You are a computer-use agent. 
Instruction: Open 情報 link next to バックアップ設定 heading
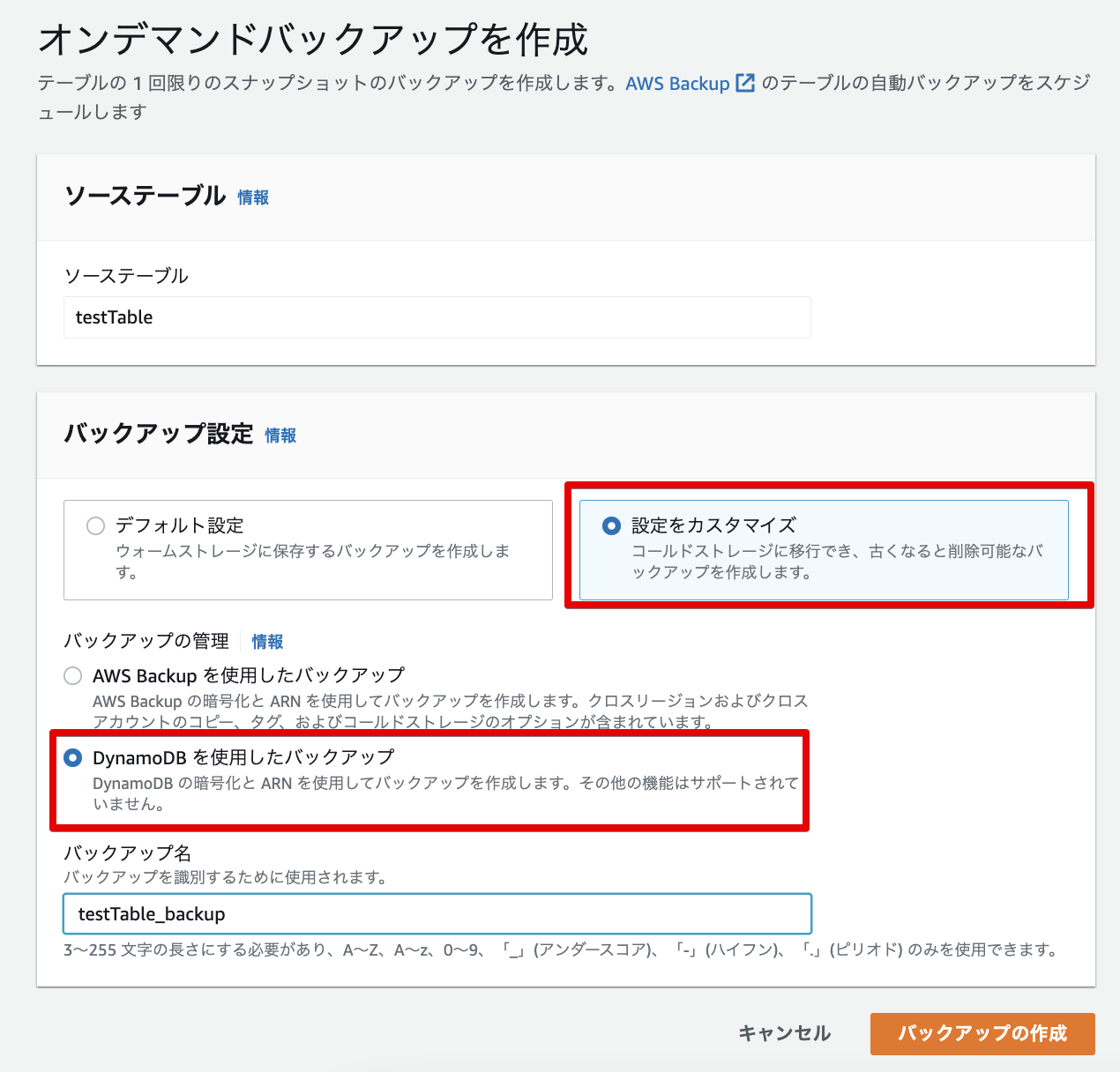[x=280, y=435]
